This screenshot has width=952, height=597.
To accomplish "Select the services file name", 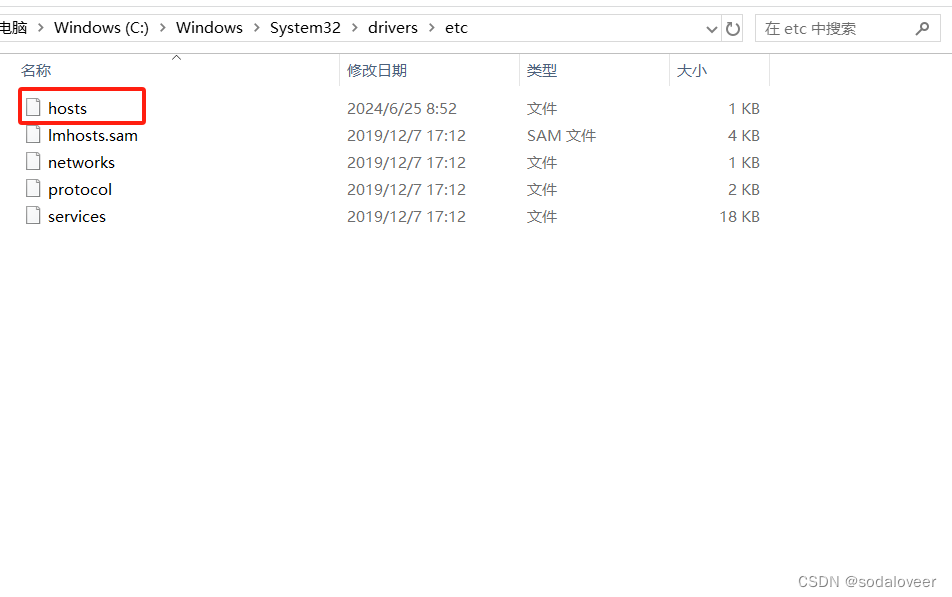I will click(x=77, y=217).
